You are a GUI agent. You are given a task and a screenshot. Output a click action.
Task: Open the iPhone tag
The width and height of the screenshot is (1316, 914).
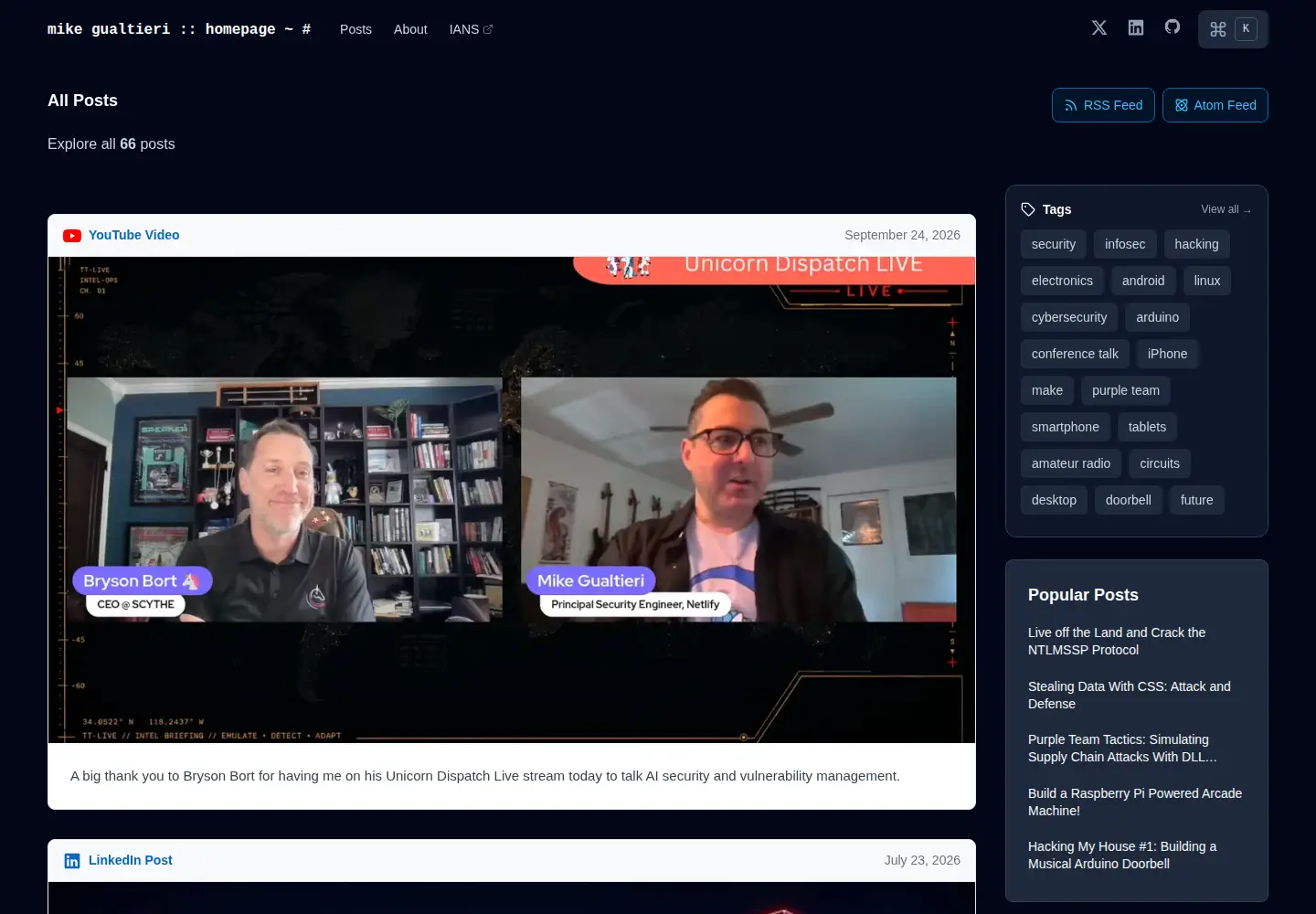tap(1168, 354)
